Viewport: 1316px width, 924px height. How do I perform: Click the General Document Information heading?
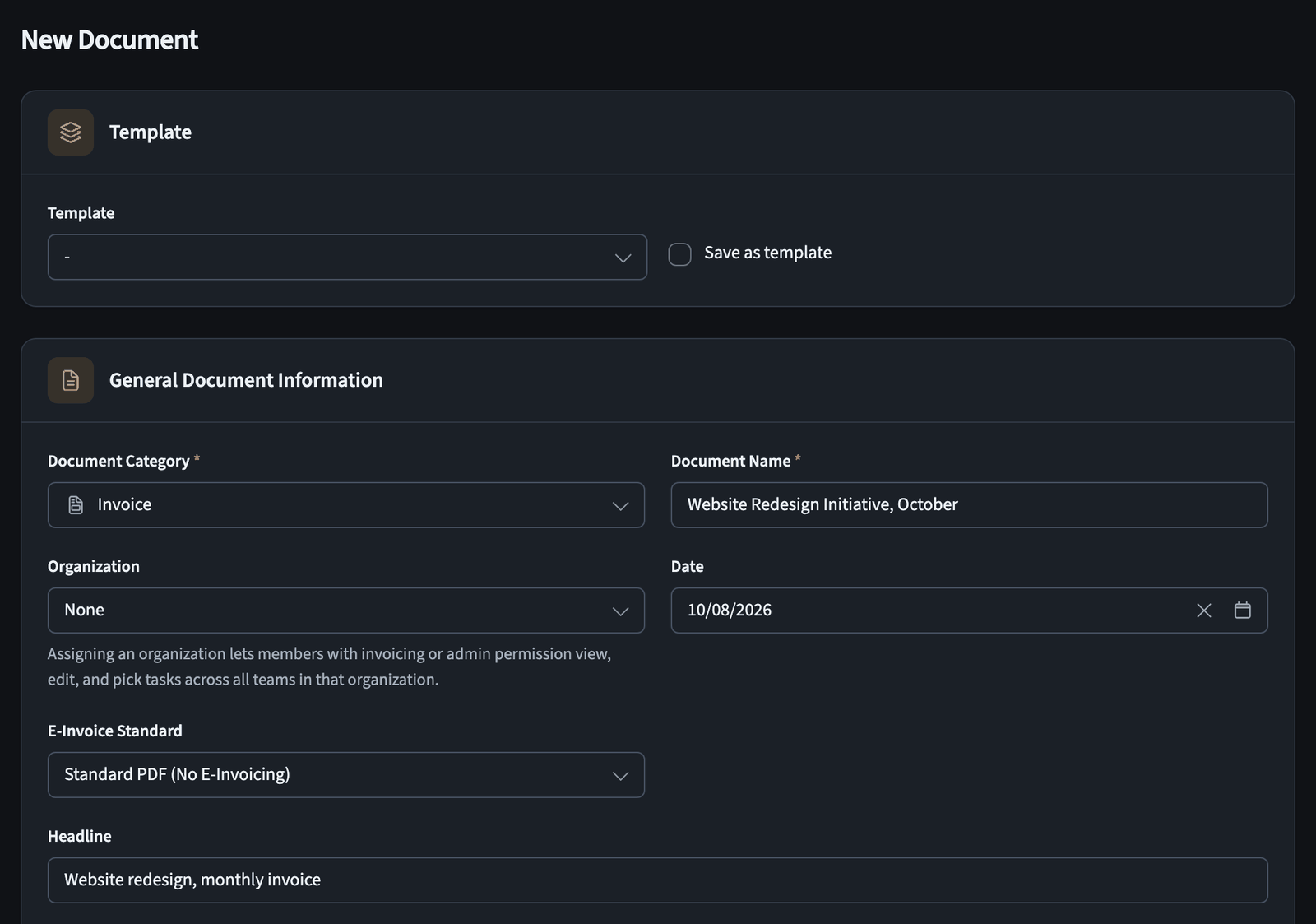[246, 380]
